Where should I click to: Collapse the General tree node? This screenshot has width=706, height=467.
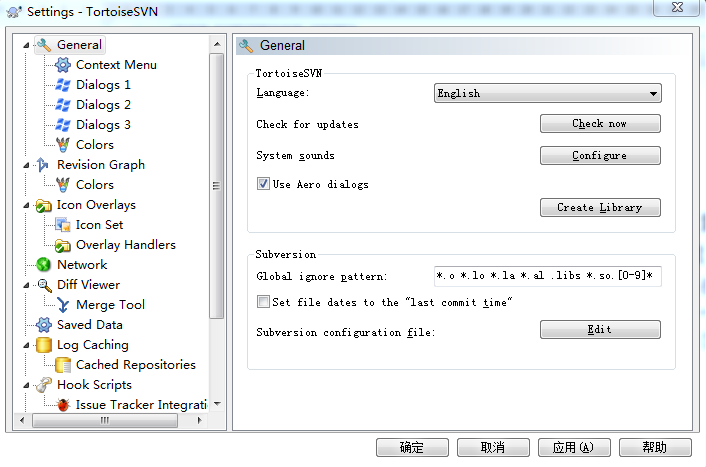26,45
